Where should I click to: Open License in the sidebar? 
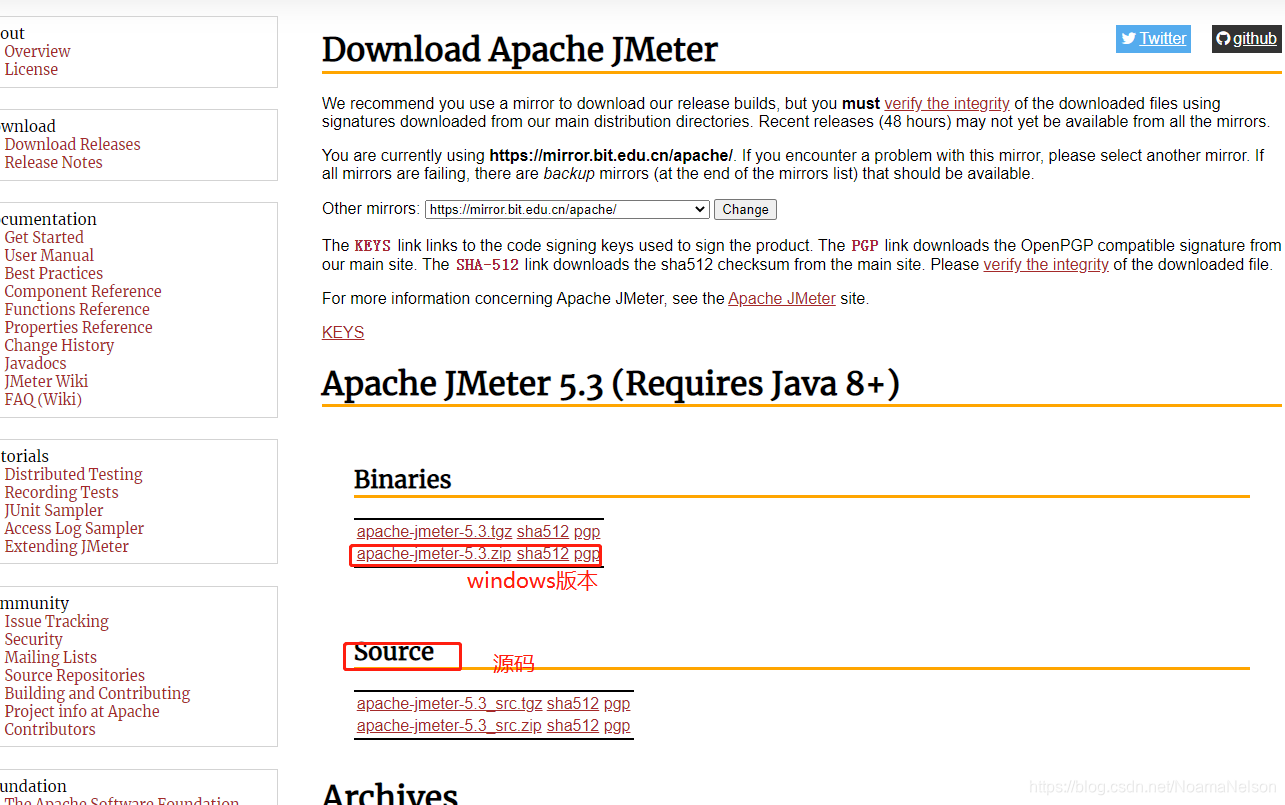coord(31,69)
